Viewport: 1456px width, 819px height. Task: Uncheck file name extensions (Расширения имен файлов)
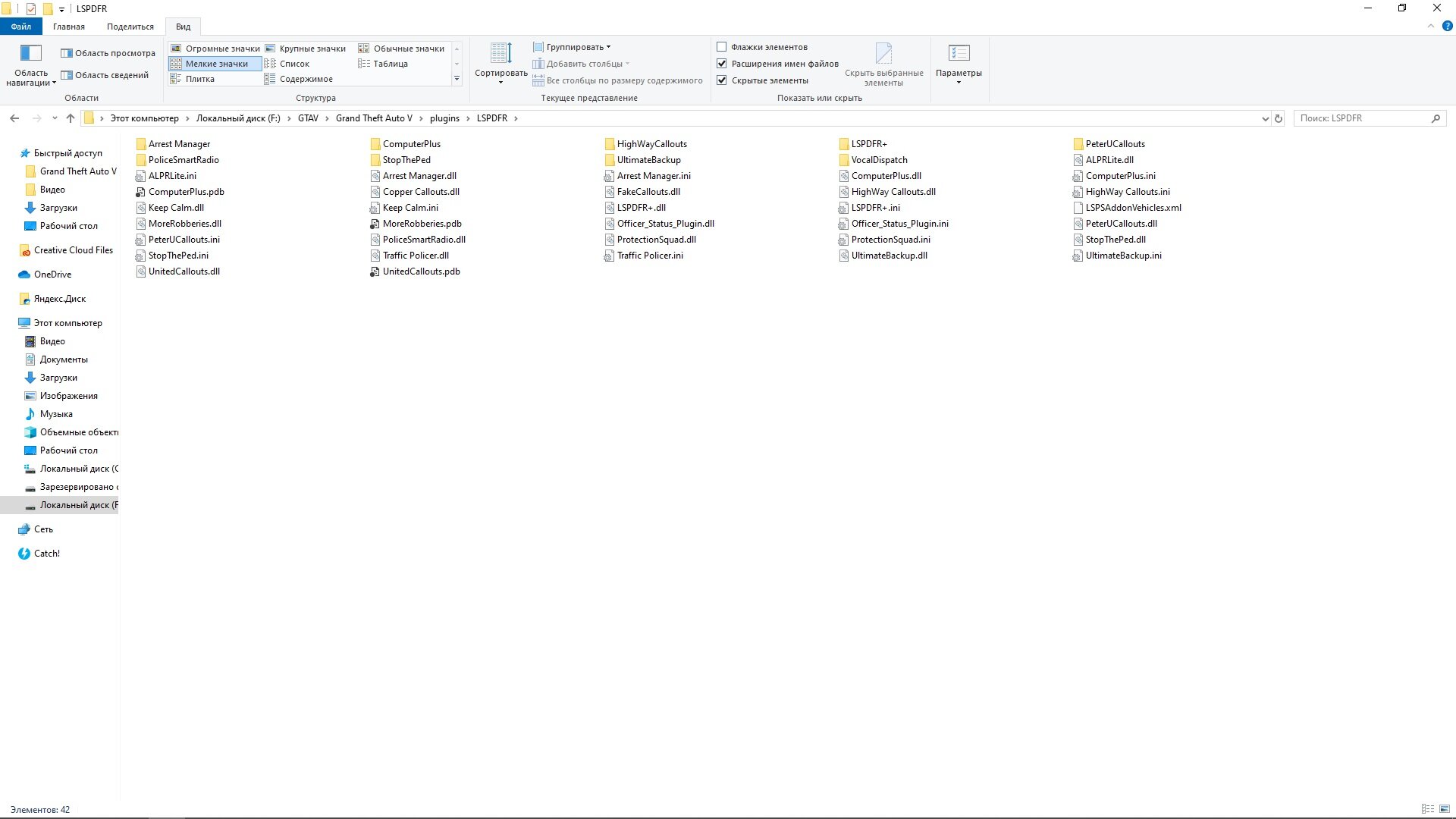pyautogui.click(x=722, y=64)
